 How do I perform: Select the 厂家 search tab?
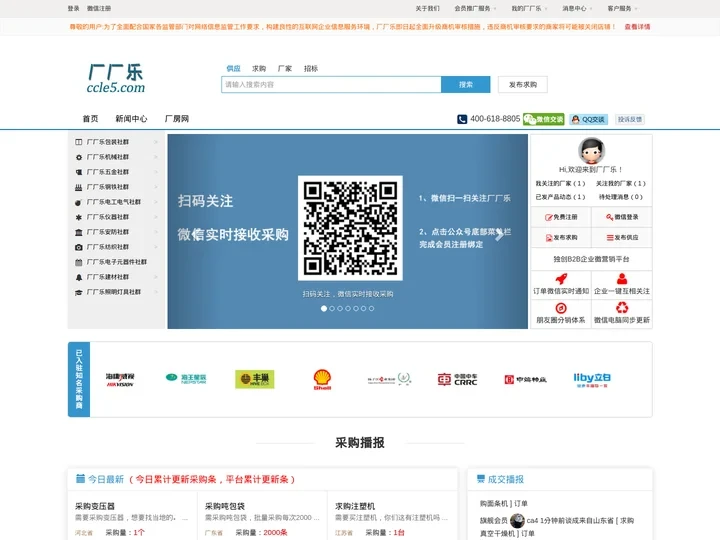[x=285, y=68]
